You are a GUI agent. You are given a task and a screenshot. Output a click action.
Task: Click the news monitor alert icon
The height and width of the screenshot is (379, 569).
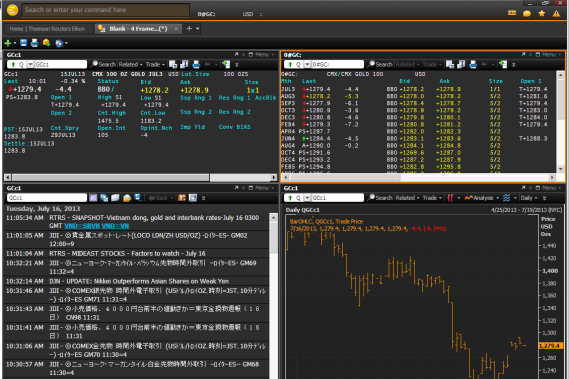pos(138,197)
